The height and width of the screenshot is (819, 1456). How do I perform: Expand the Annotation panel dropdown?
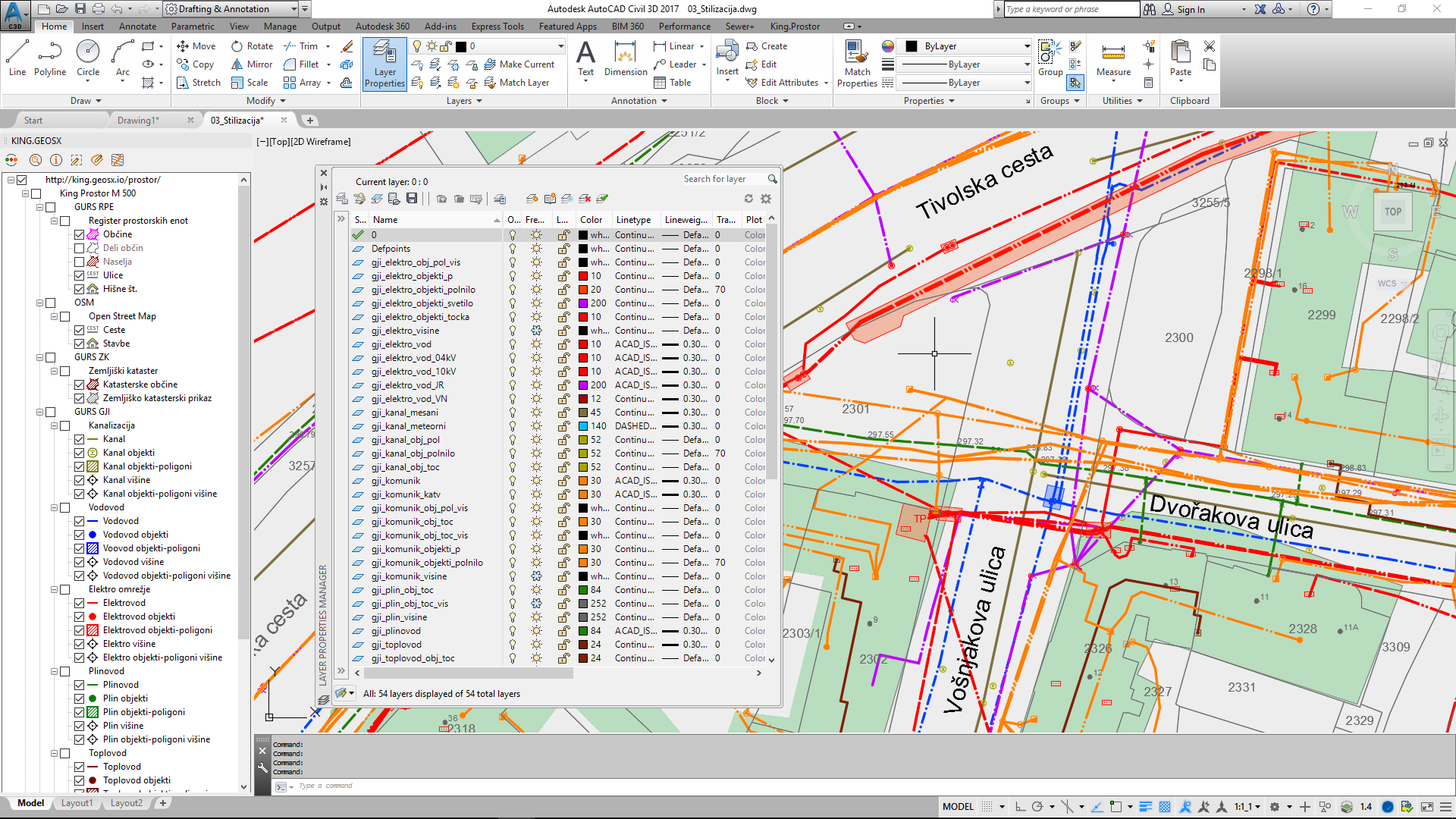pos(639,101)
